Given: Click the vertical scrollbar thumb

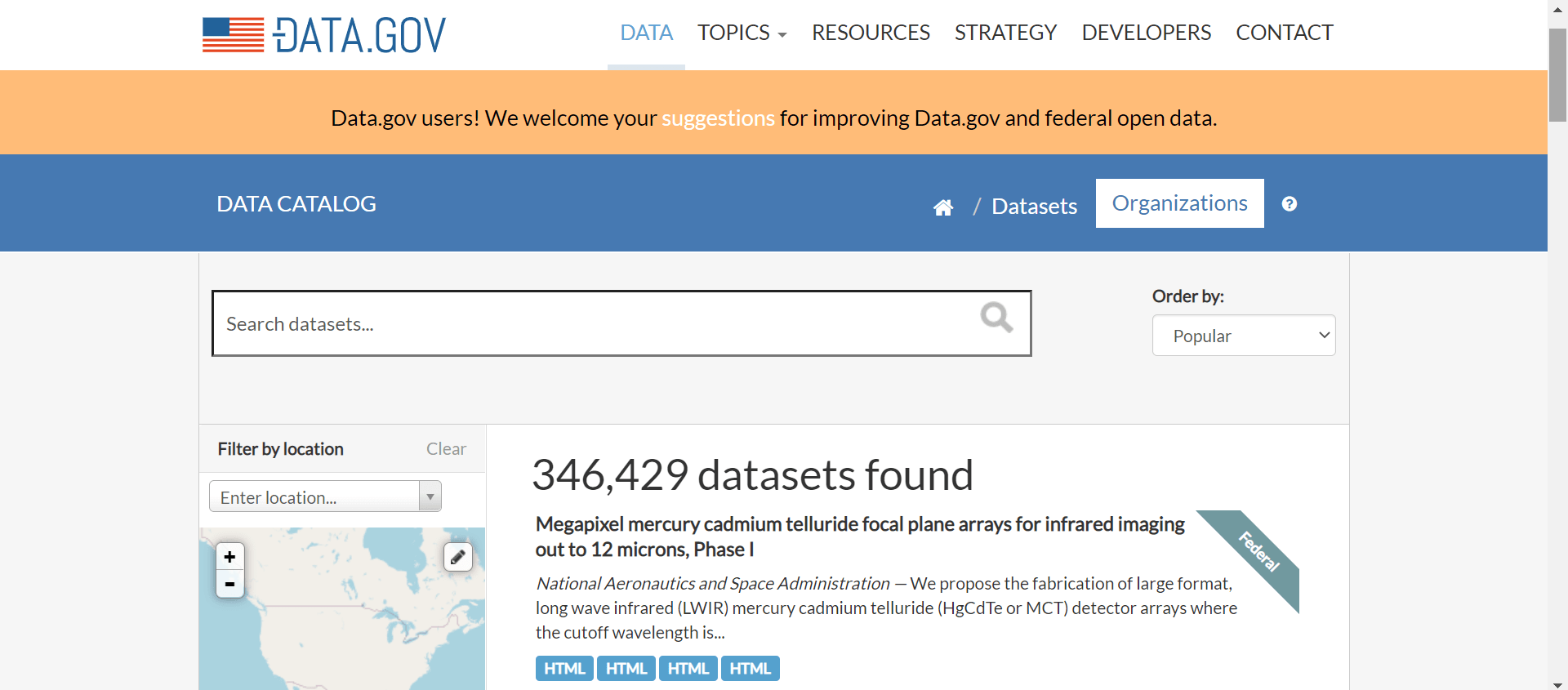Looking at the screenshot, I should (x=1558, y=75).
